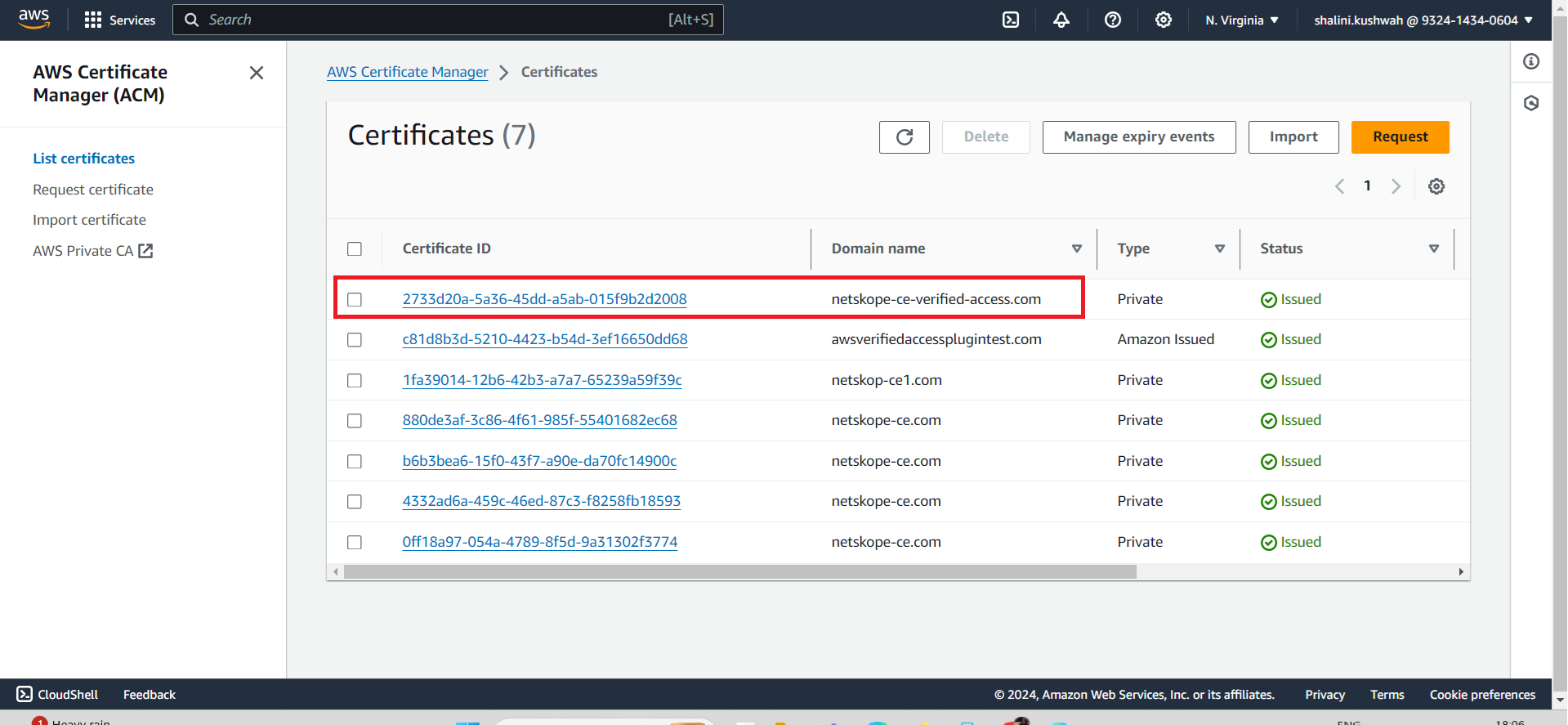
Task: Open Request certificate in sidebar
Action: pyautogui.click(x=93, y=190)
